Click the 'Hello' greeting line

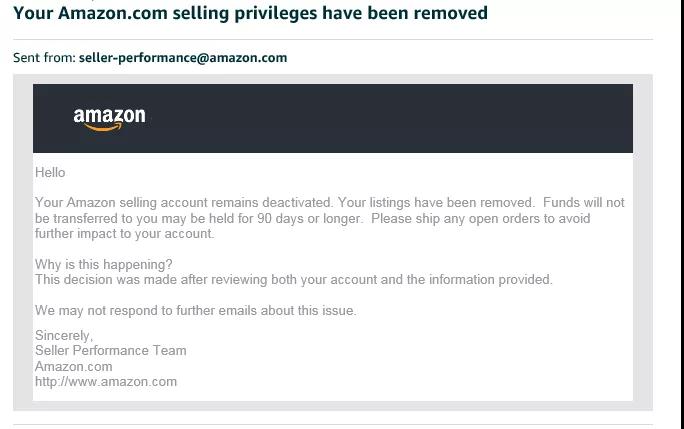coord(50,172)
